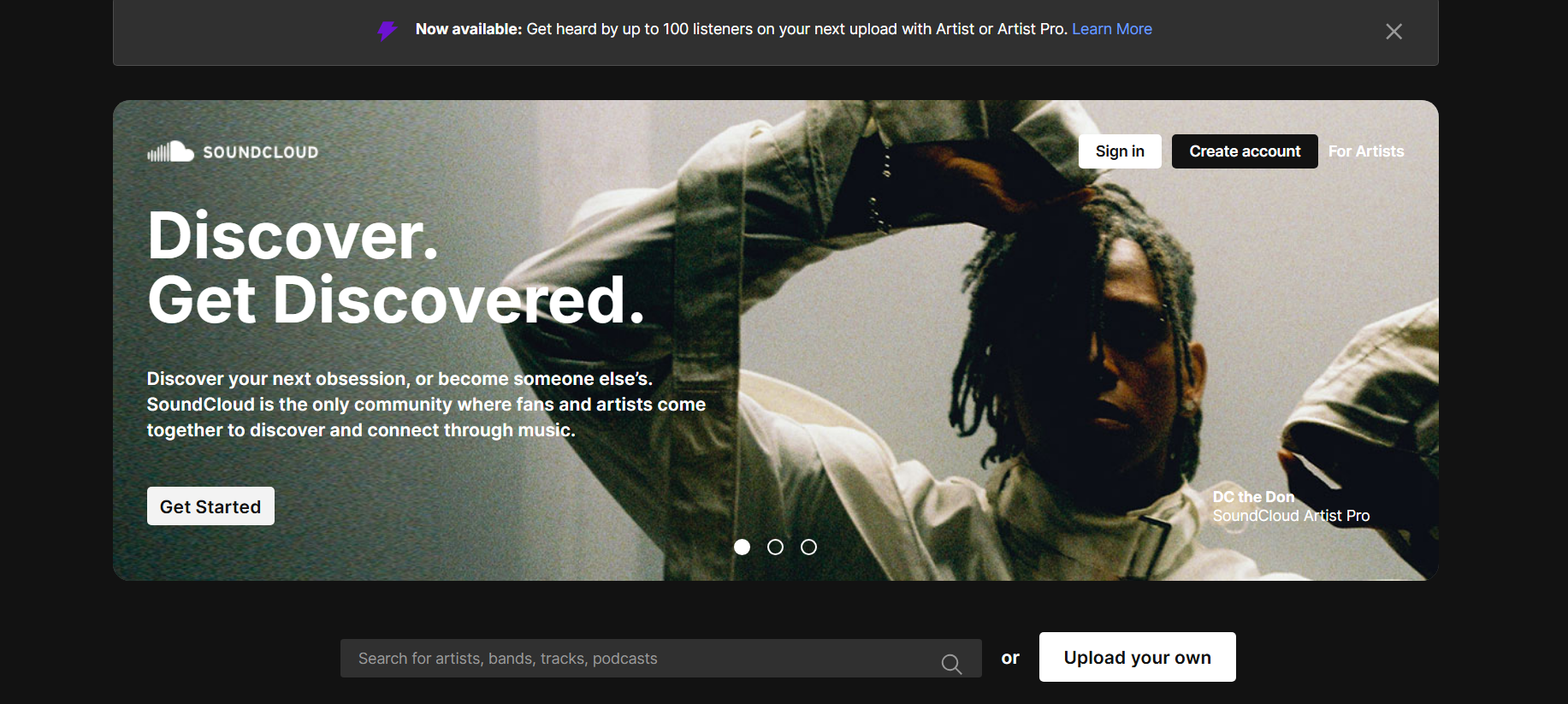Click the DC the Don artist name

click(x=1253, y=497)
